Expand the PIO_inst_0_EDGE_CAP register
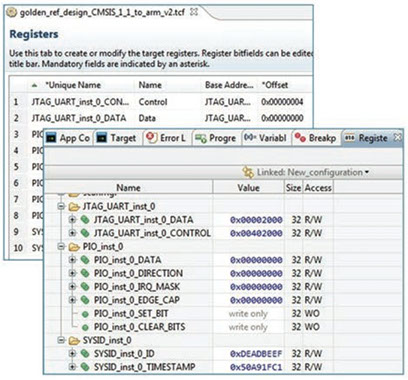 click(x=72, y=300)
